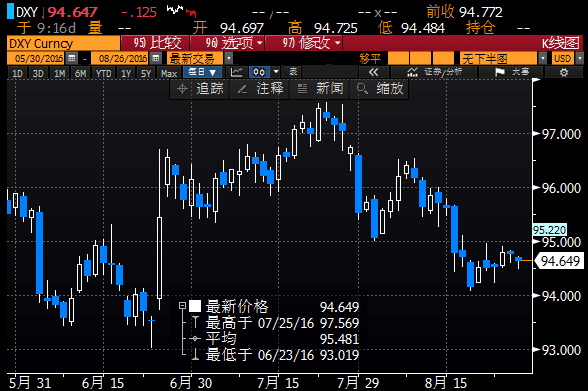Viewport: 588px width, 391px height.
Task: Select the 5Y time range
Action: pos(146,73)
